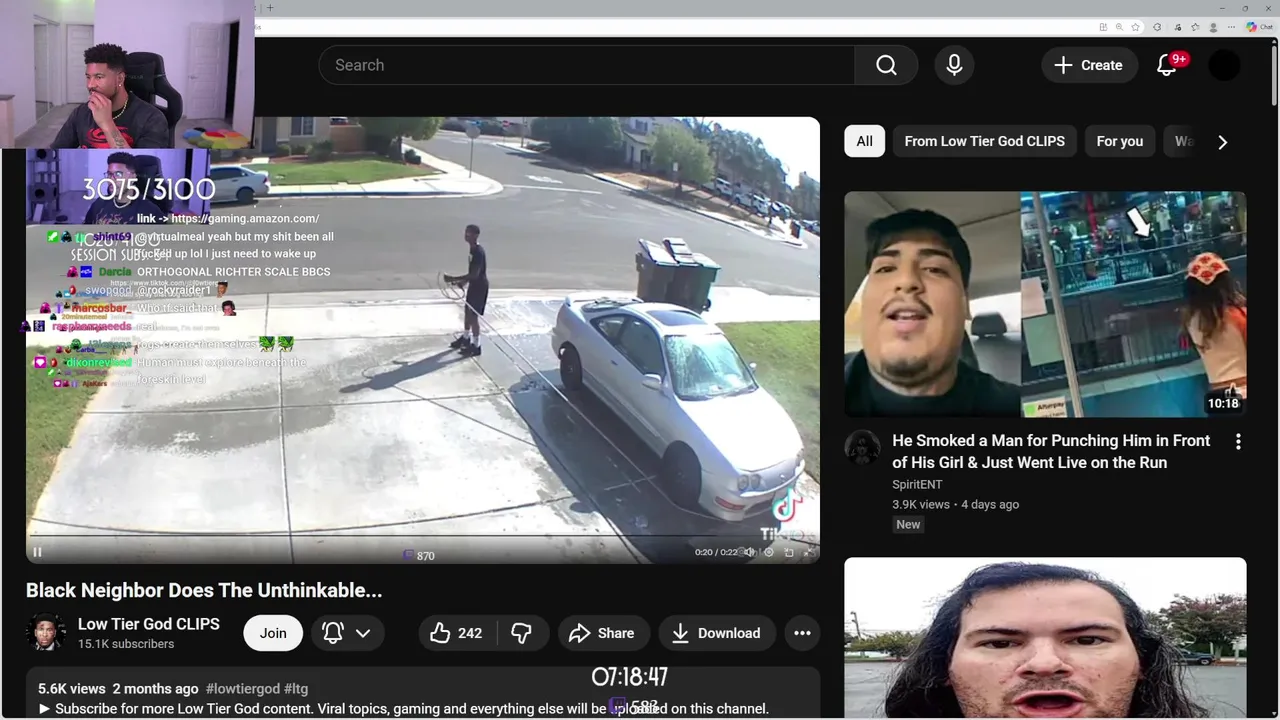Select the For you chip
1280x720 pixels.
pyautogui.click(x=1120, y=141)
